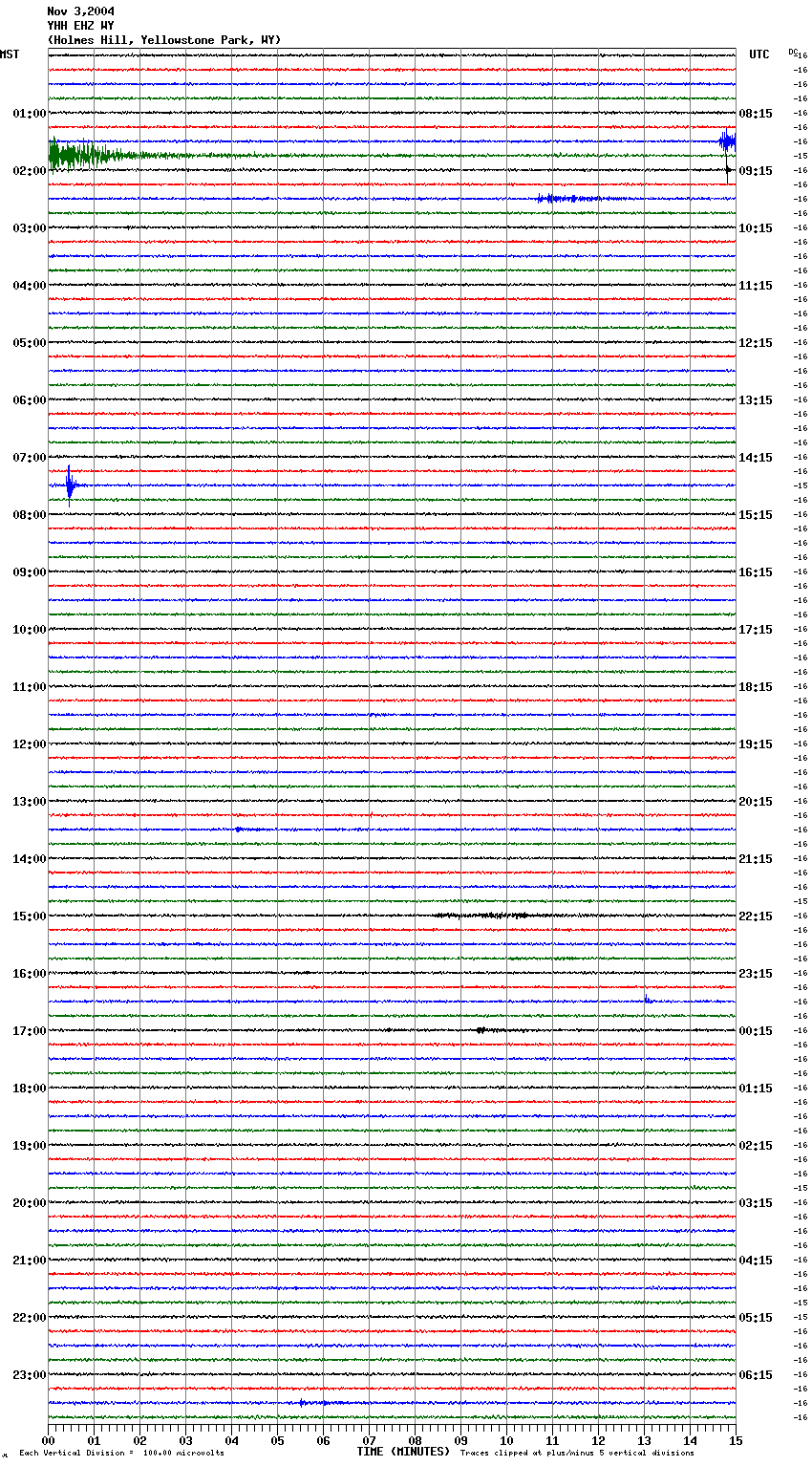Click the '09:00' MST label
This screenshot has height=1466, width=812.
(x=30, y=572)
